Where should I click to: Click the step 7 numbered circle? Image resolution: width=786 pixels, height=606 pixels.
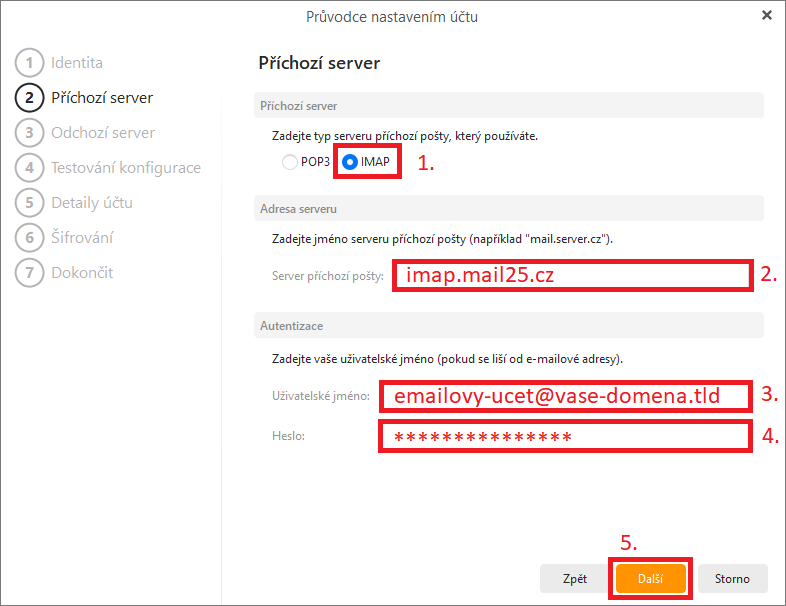click(30, 273)
